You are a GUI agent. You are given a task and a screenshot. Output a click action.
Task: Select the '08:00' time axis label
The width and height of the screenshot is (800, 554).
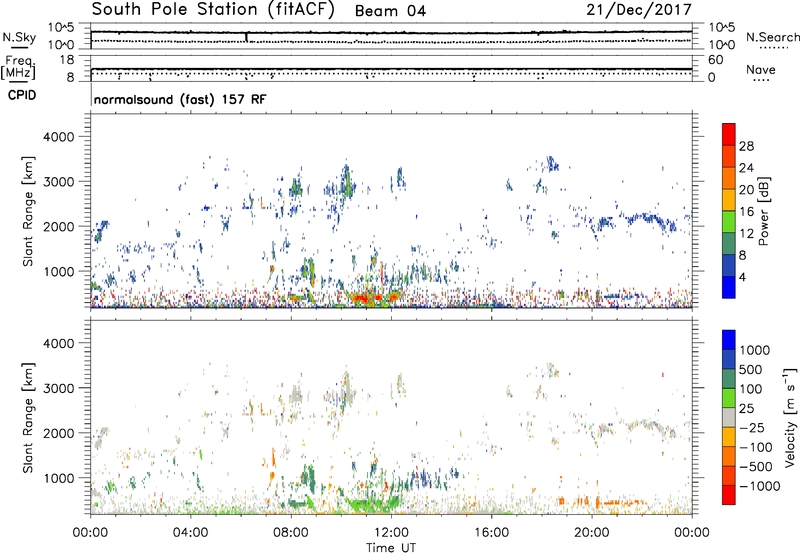pyautogui.click(x=291, y=533)
